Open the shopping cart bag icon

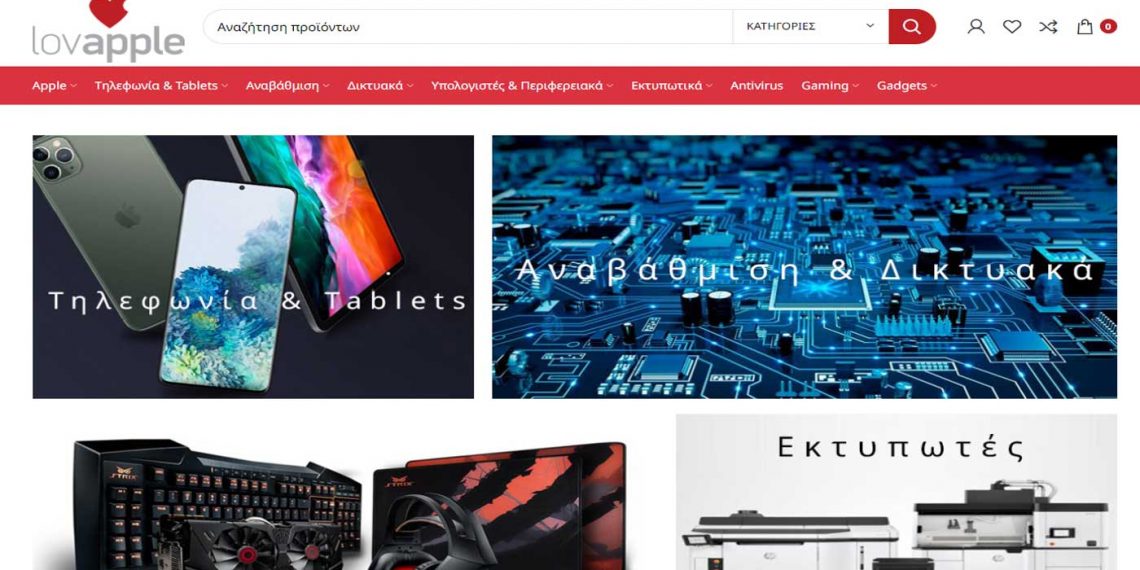[1085, 27]
